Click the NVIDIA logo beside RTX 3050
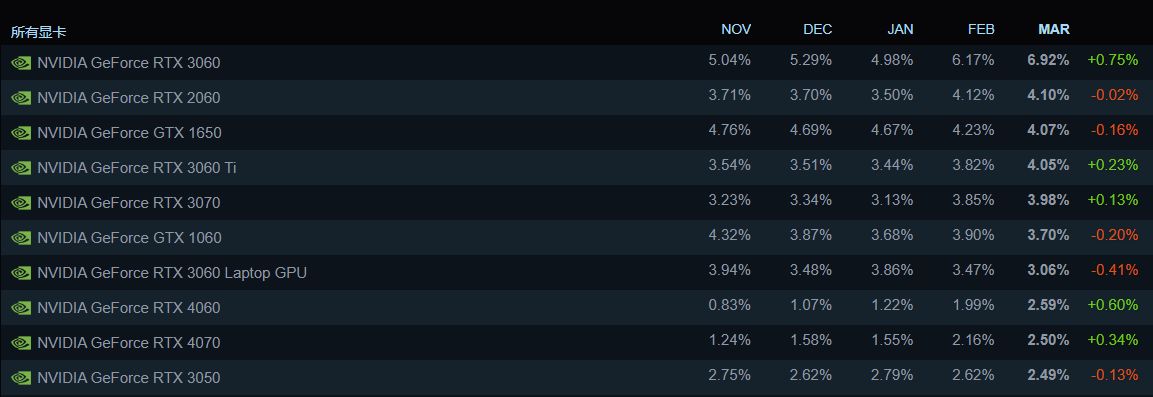The image size is (1153, 397). click(x=21, y=378)
